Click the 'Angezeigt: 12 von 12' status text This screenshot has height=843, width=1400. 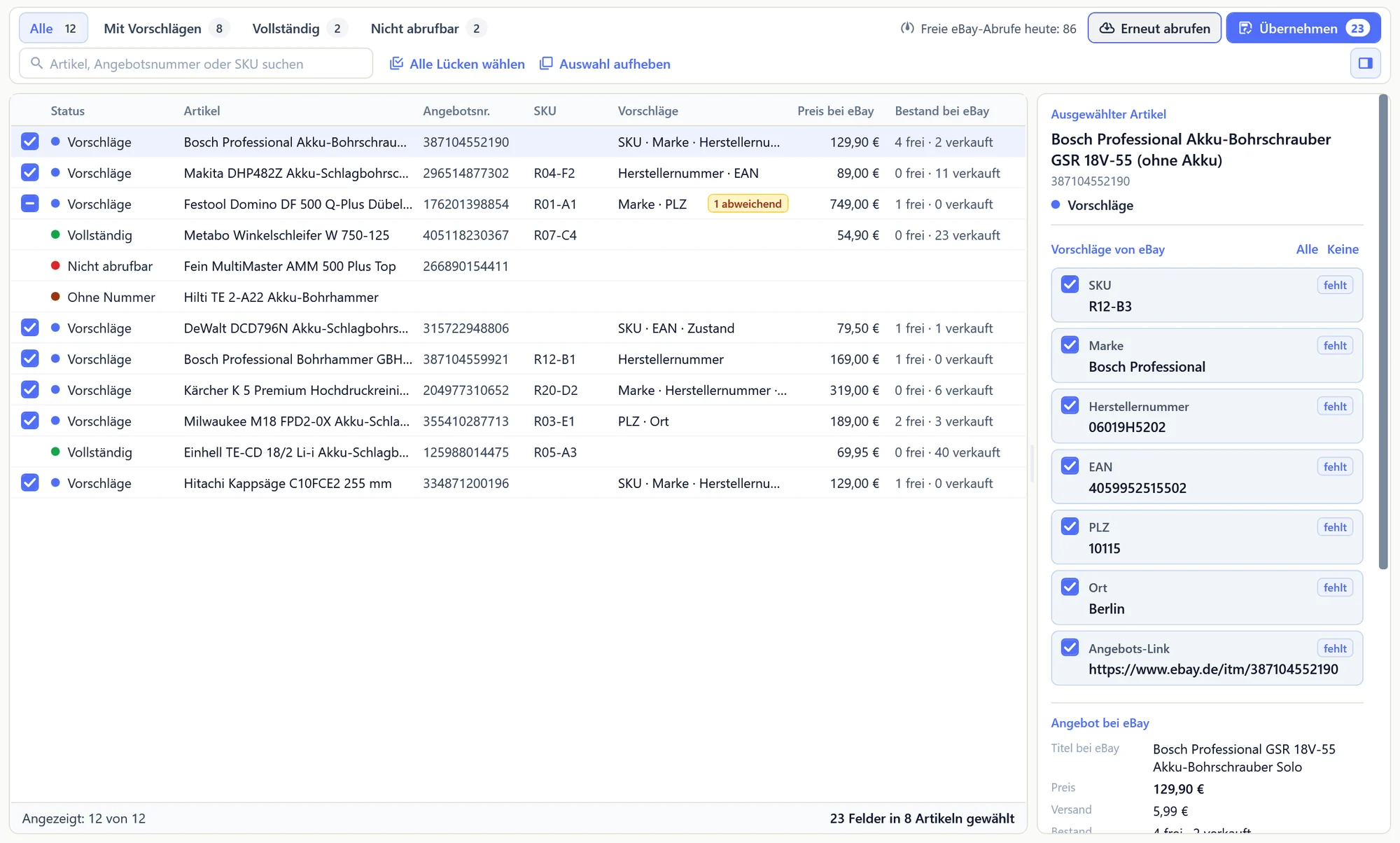[x=84, y=818]
